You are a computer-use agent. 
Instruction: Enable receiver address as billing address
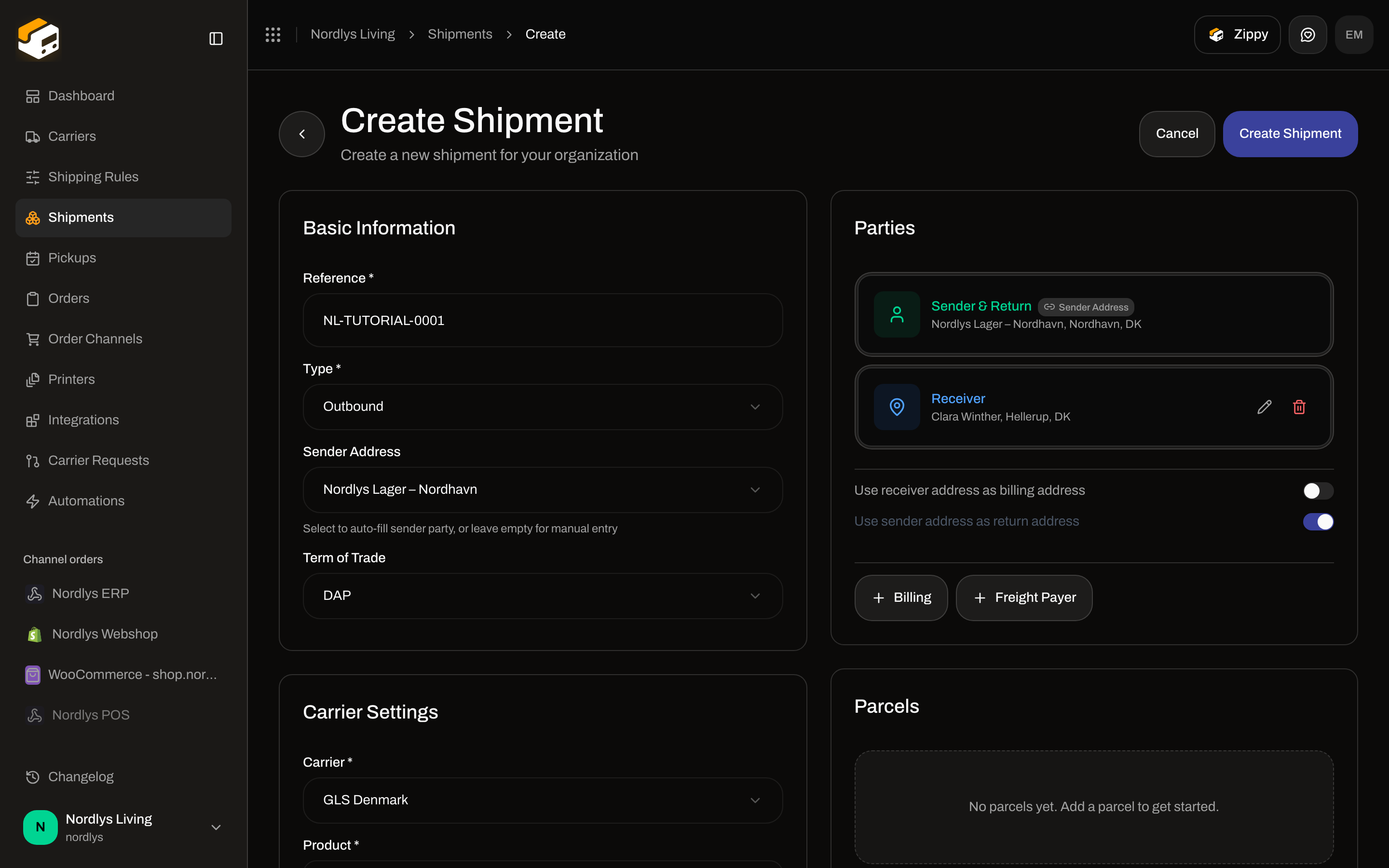(x=1318, y=491)
